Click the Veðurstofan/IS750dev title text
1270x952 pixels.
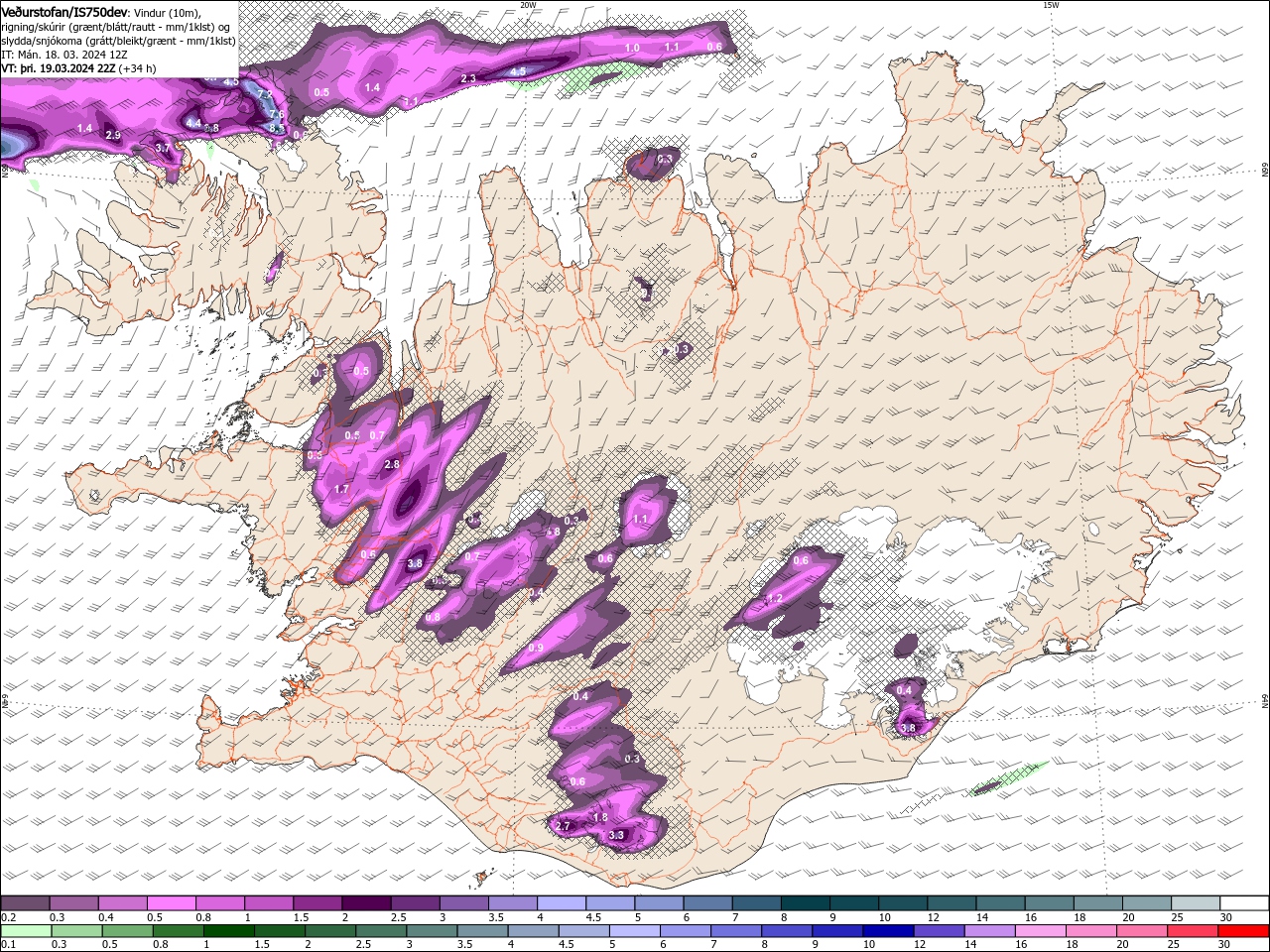point(64,12)
